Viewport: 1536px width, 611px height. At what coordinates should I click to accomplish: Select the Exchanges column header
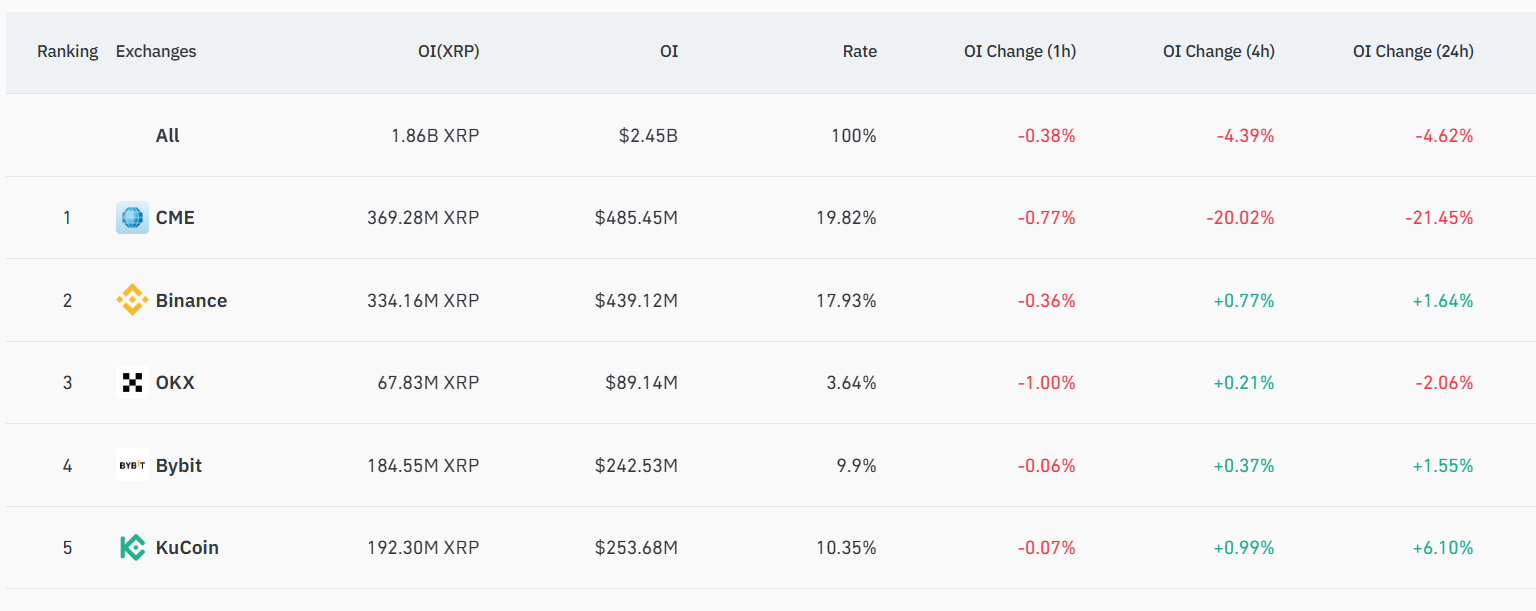point(156,51)
